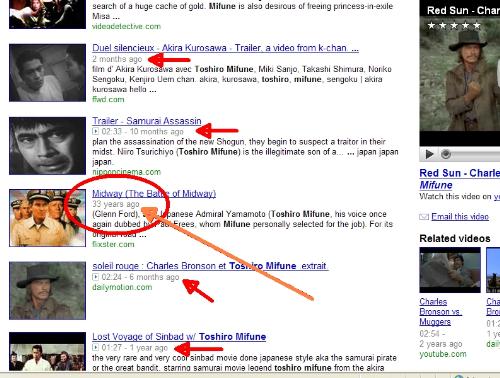
Task: Click the flixster.com source text
Action: 113,244
